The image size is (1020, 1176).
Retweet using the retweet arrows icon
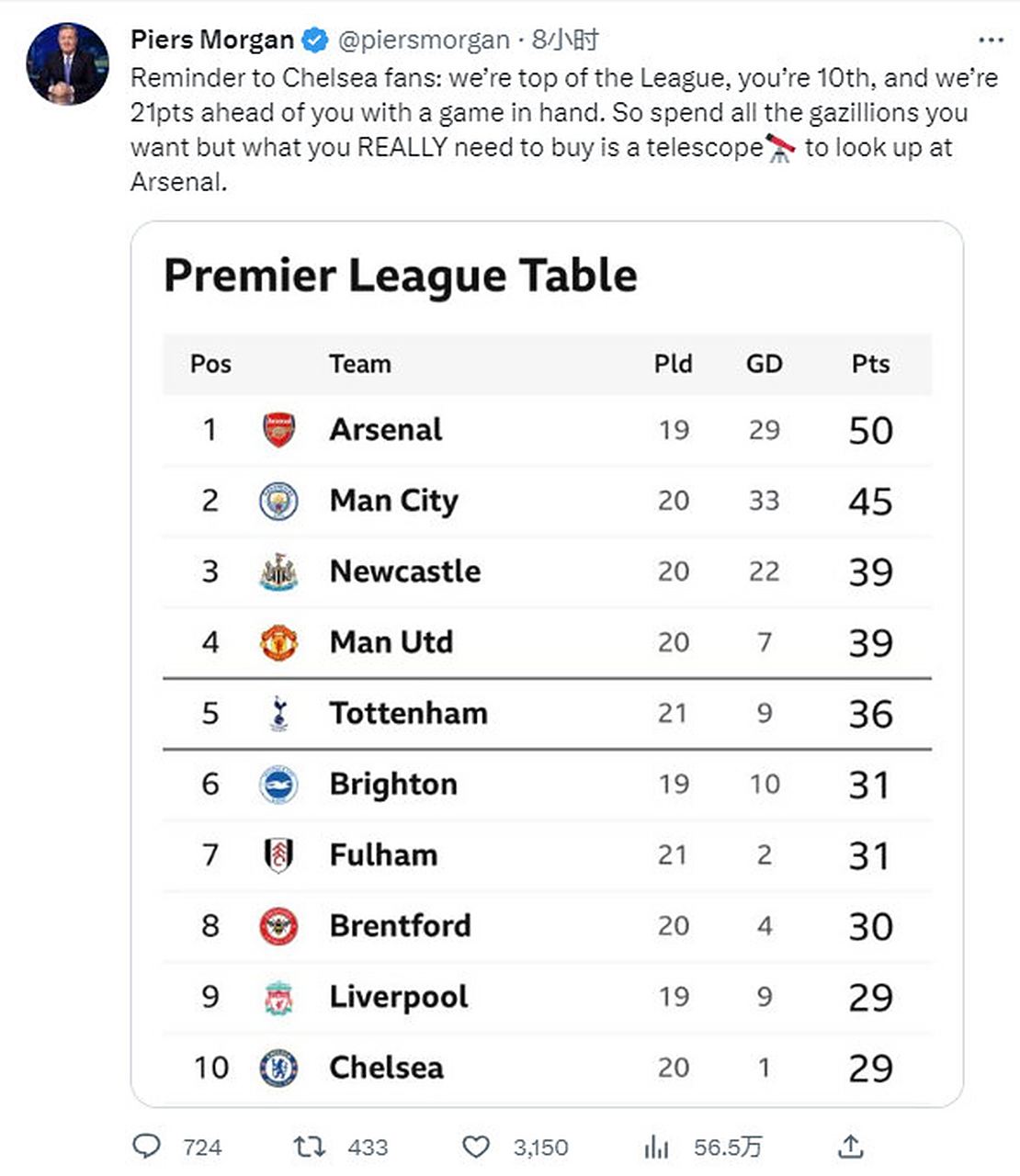[x=309, y=1146]
